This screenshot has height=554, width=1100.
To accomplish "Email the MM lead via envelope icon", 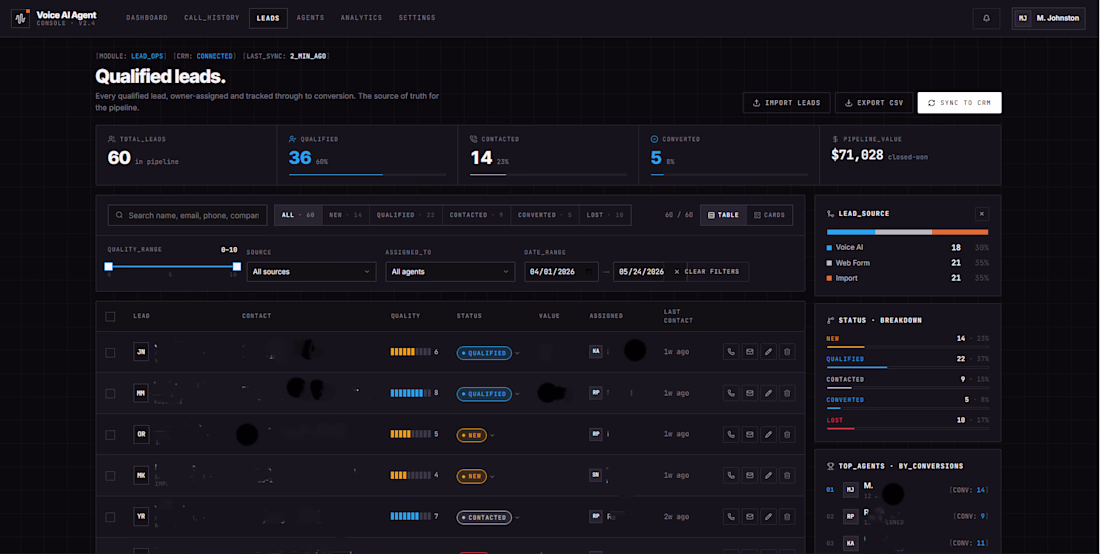I will (x=749, y=393).
